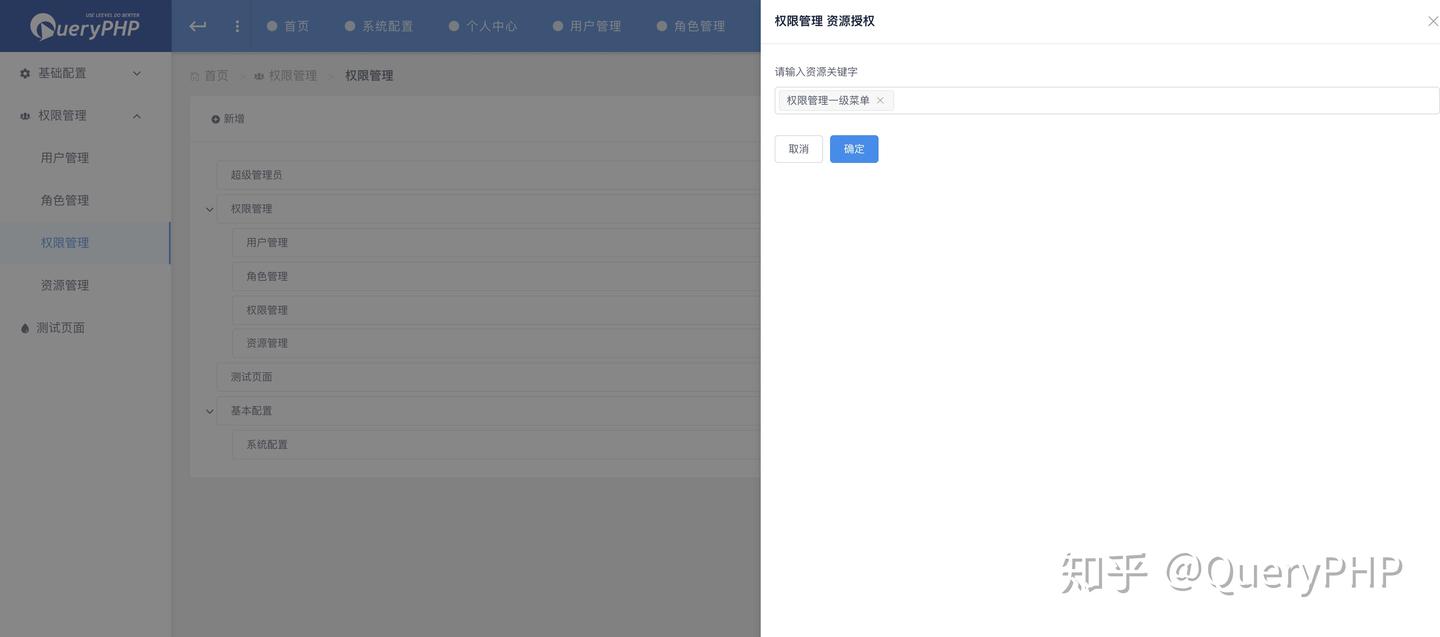Switch to the 角色管理 tab

coord(691,26)
